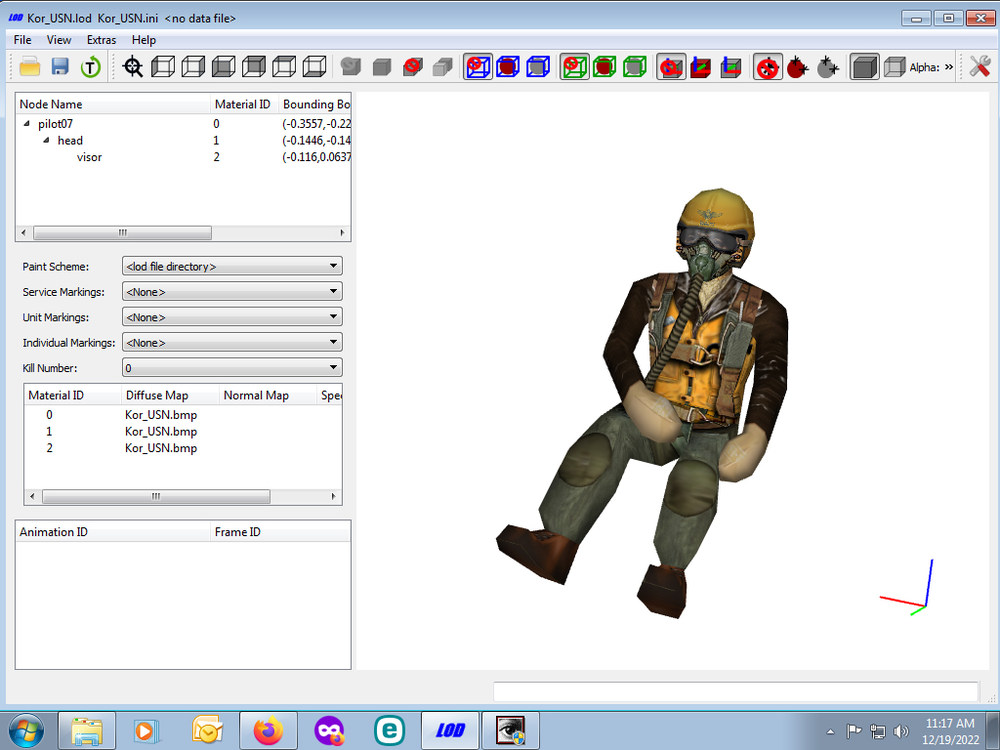Select material row 0 Kor_USN.bmp

(x=184, y=415)
